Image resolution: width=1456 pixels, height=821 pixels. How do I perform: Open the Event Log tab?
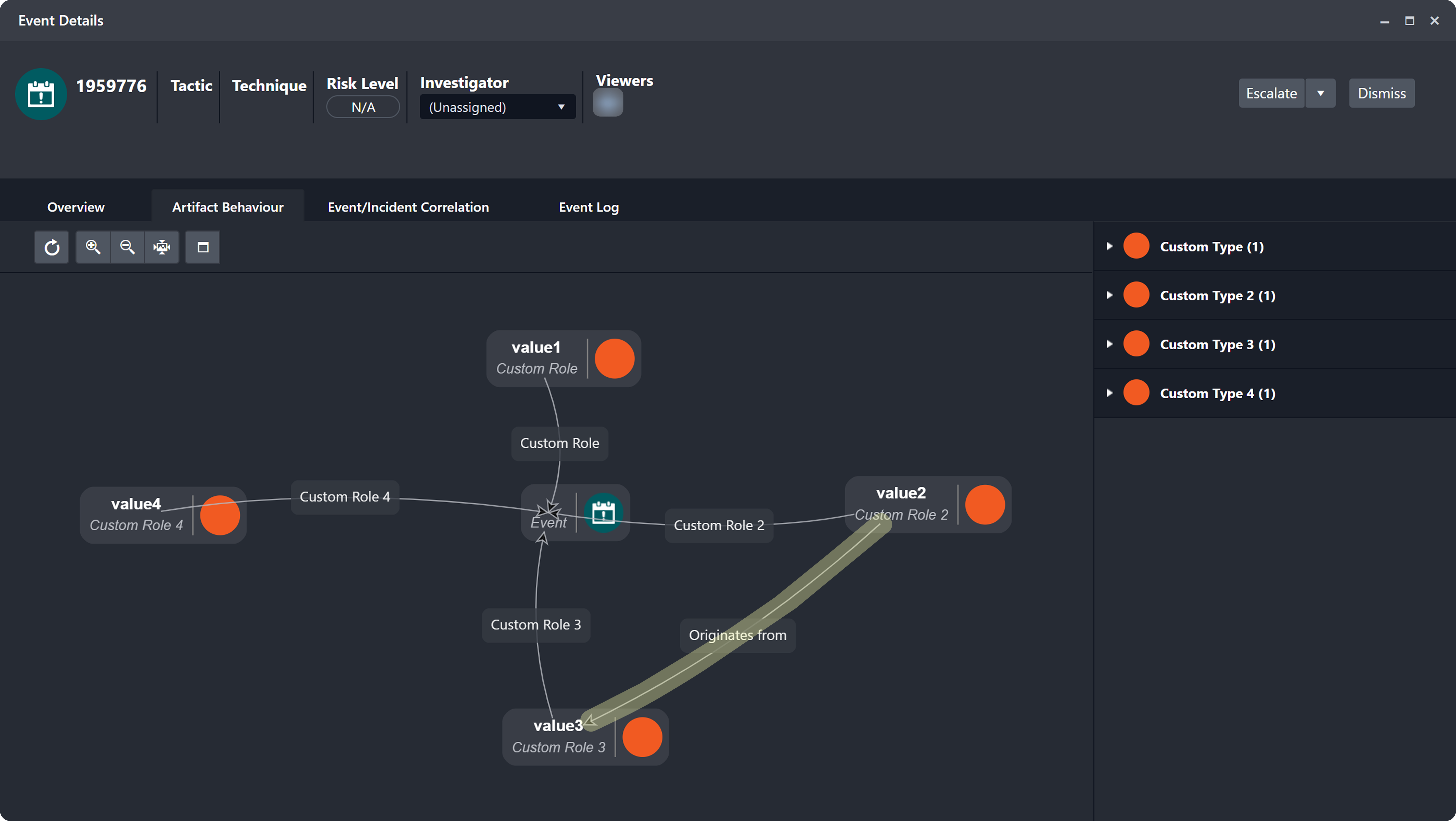[588, 207]
